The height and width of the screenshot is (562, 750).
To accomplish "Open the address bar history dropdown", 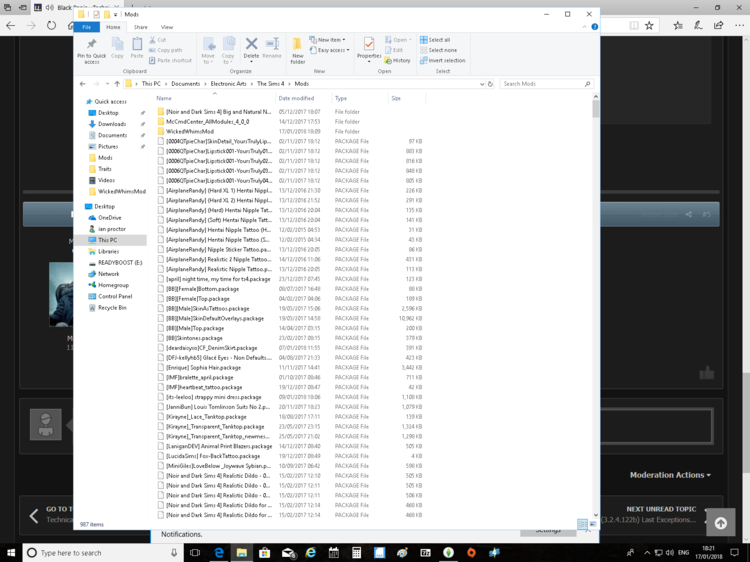I will [482, 84].
